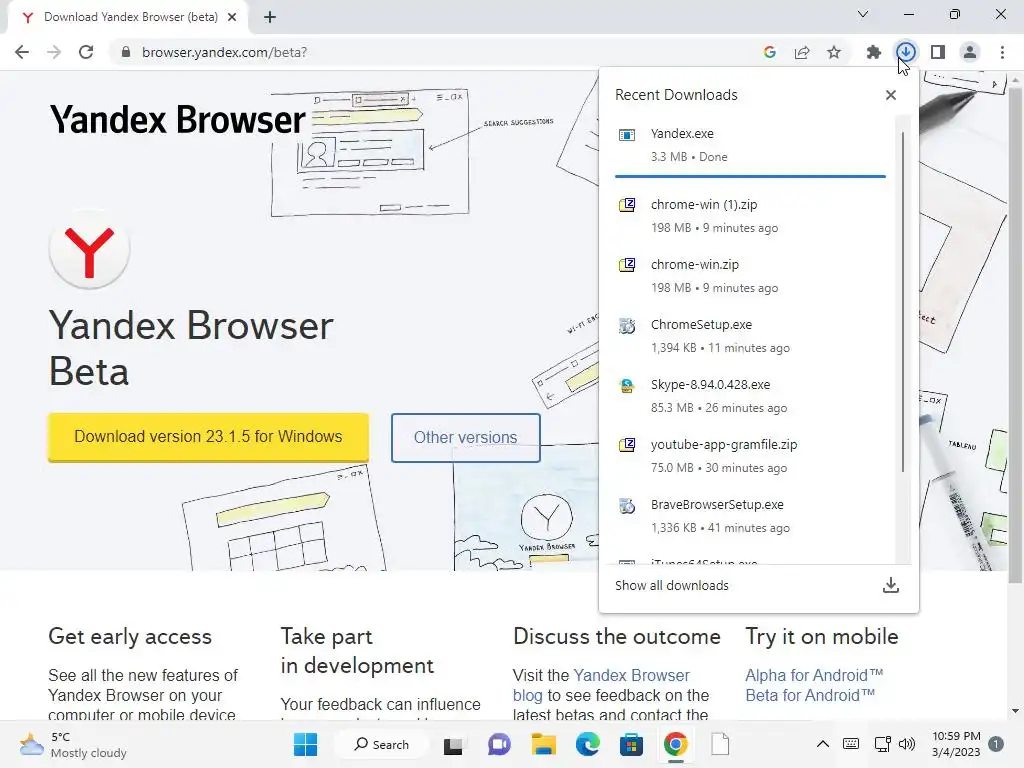Open youtube-app-gramfile.zip file name
Image resolution: width=1024 pixels, height=768 pixels.
tap(724, 445)
